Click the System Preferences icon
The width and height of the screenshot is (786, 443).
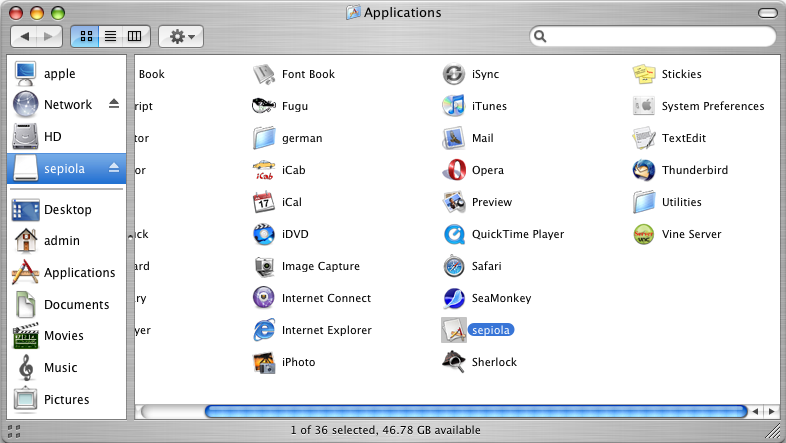pos(644,106)
